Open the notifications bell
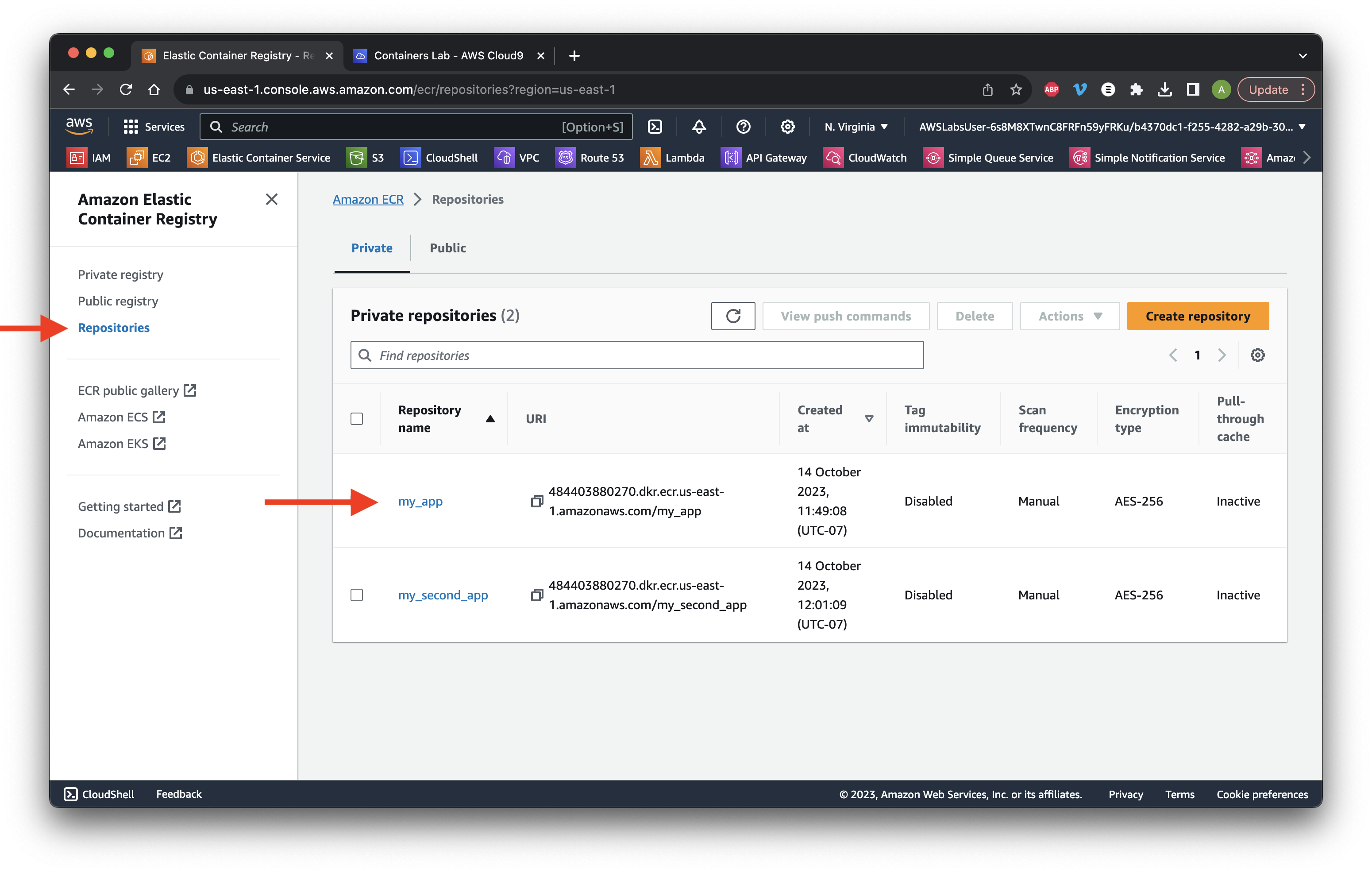The width and height of the screenshot is (1372, 873). coord(699,127)
